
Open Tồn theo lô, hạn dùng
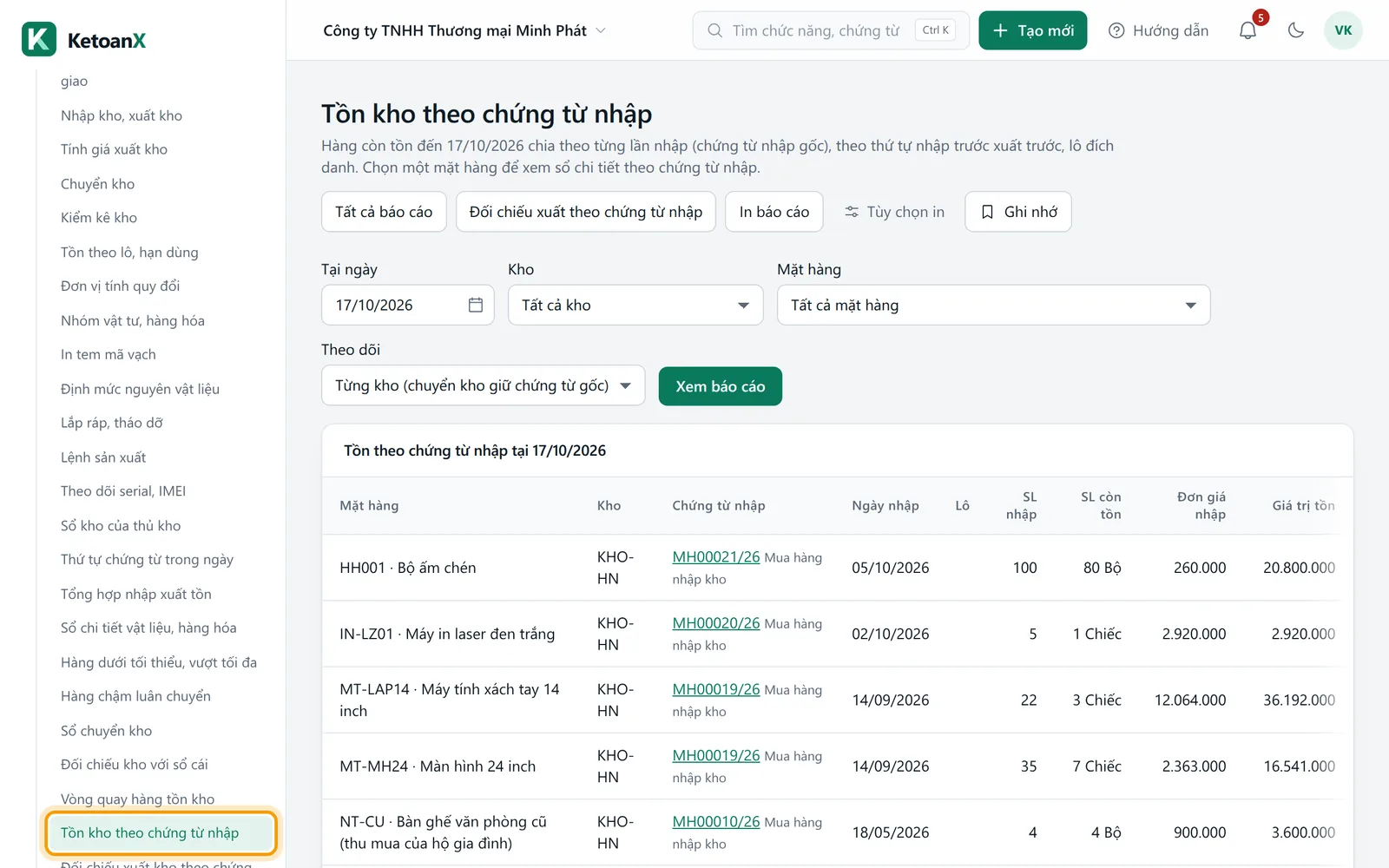pos(129,253)
